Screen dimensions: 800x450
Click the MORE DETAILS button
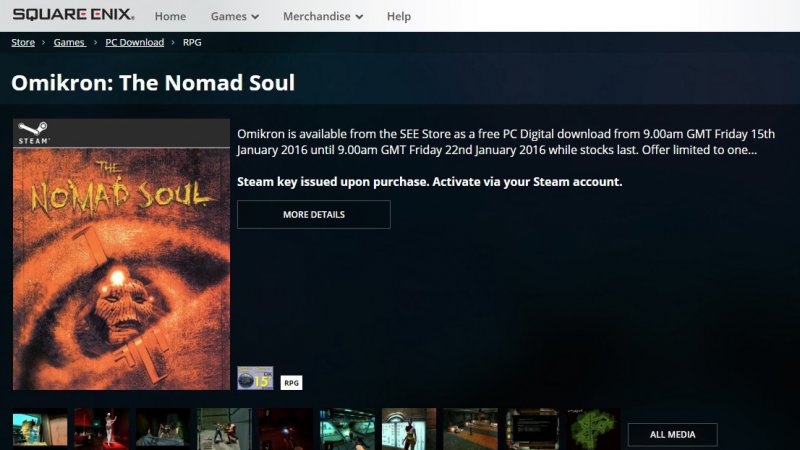pos(314,214)
